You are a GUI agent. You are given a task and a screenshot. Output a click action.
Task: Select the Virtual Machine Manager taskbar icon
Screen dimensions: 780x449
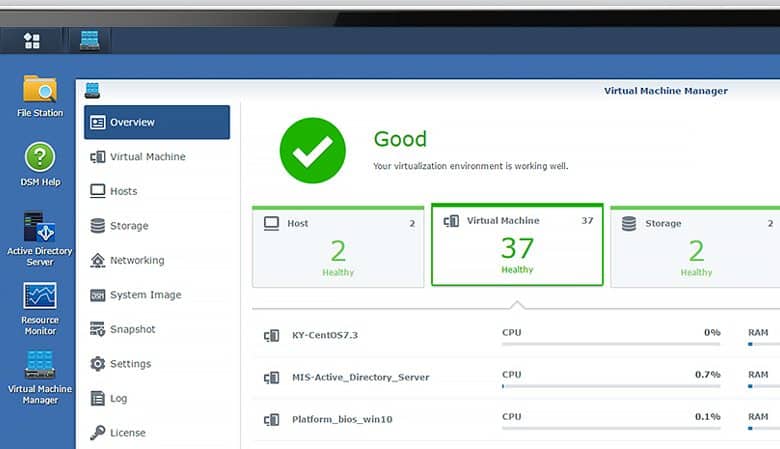pyautogui.click(x=90, y=40)
